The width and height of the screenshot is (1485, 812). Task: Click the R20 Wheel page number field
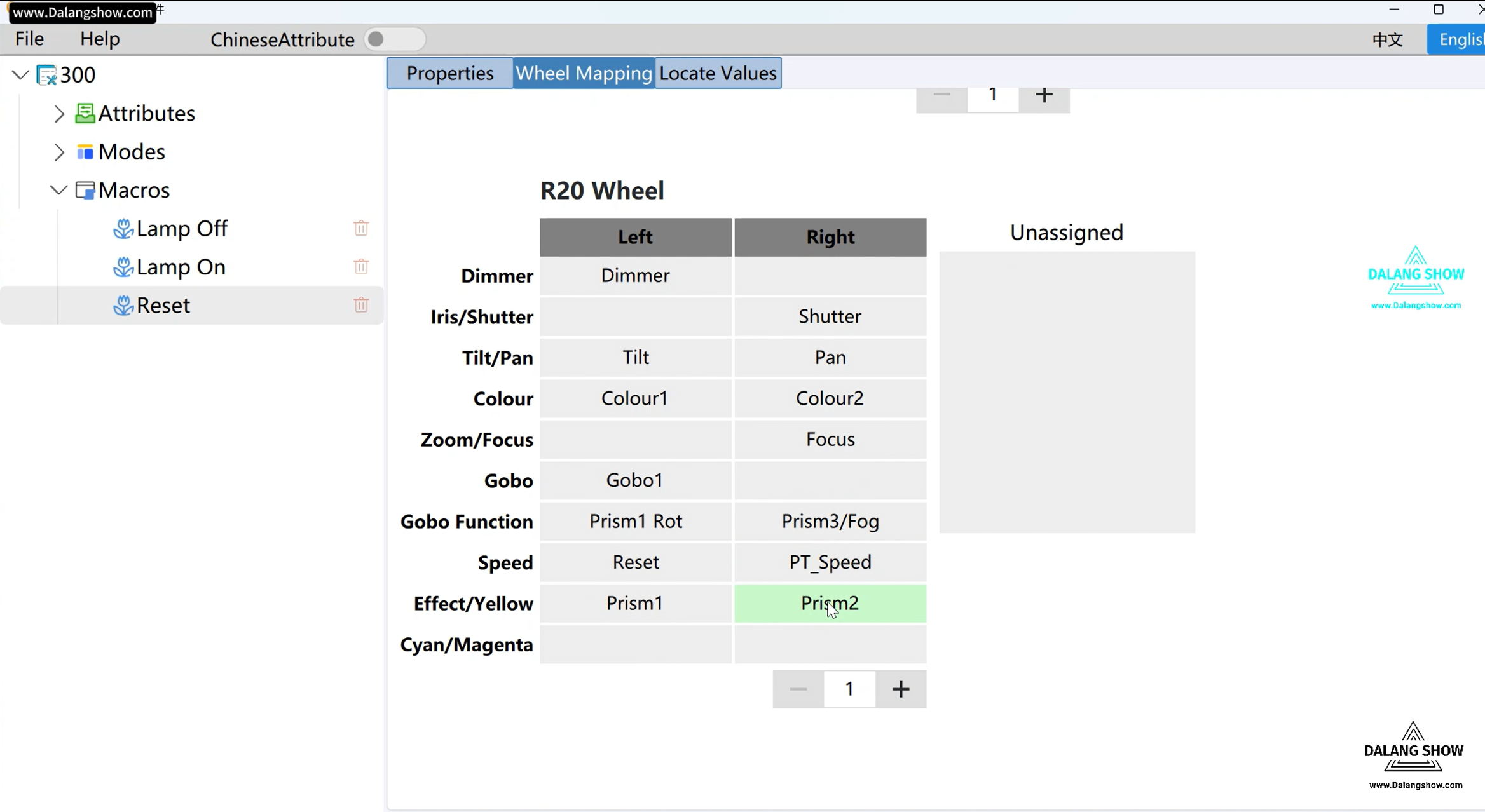tap(849, 689)
